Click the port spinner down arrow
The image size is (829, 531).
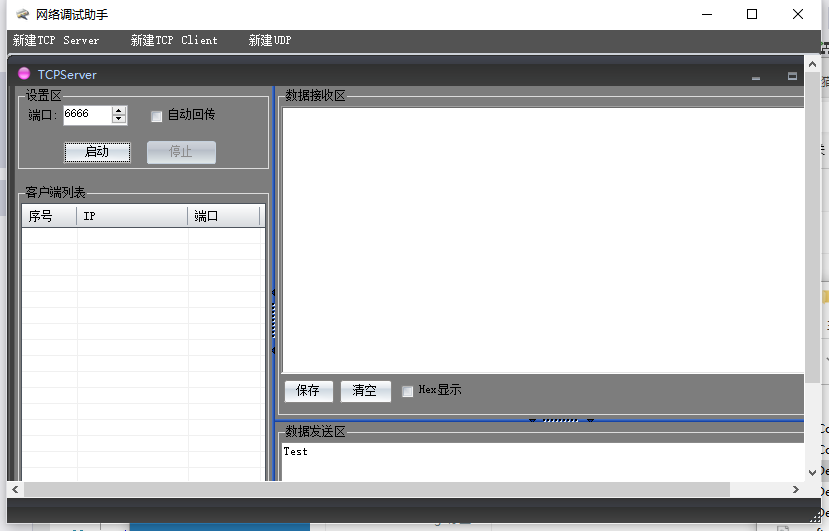coord(119,120)
